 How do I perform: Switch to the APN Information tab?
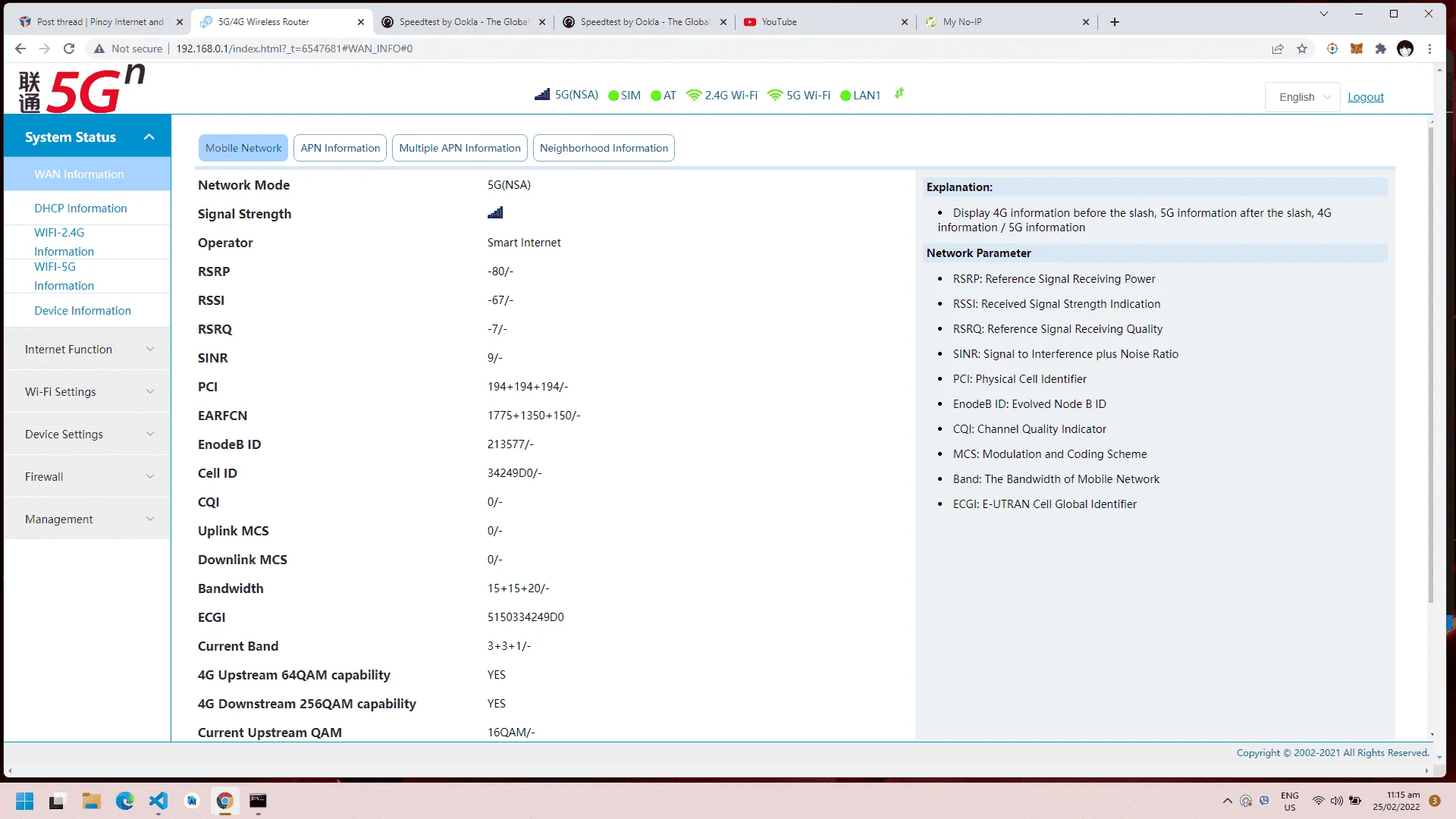click(x=340, y=148)
